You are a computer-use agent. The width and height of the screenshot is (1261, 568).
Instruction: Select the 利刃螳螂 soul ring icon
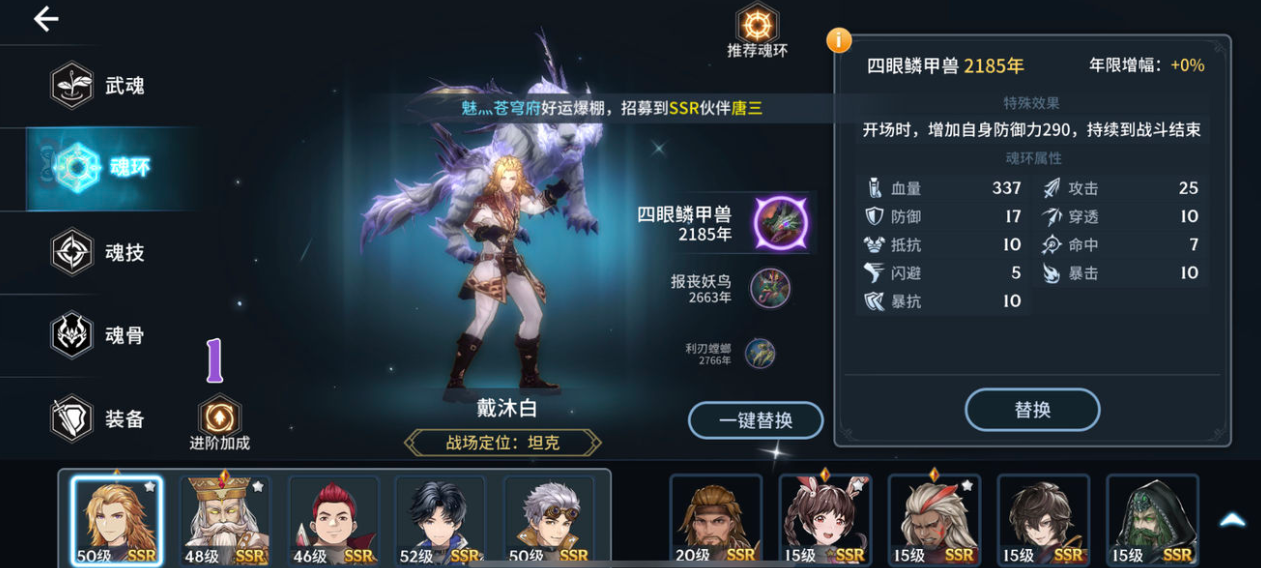pyautogui.click(x=760, y=353)
